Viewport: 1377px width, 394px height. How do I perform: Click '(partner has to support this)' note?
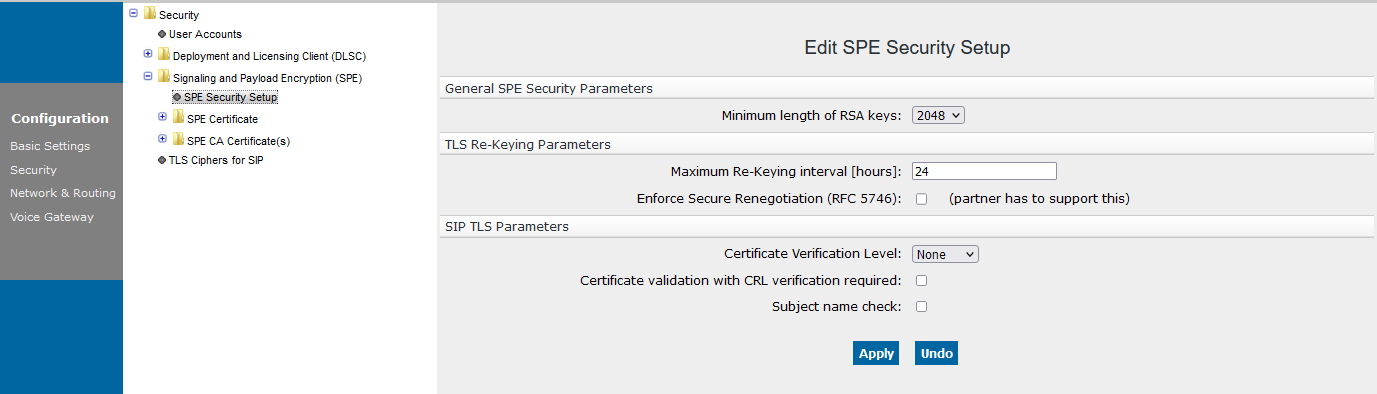point(1039,199)
